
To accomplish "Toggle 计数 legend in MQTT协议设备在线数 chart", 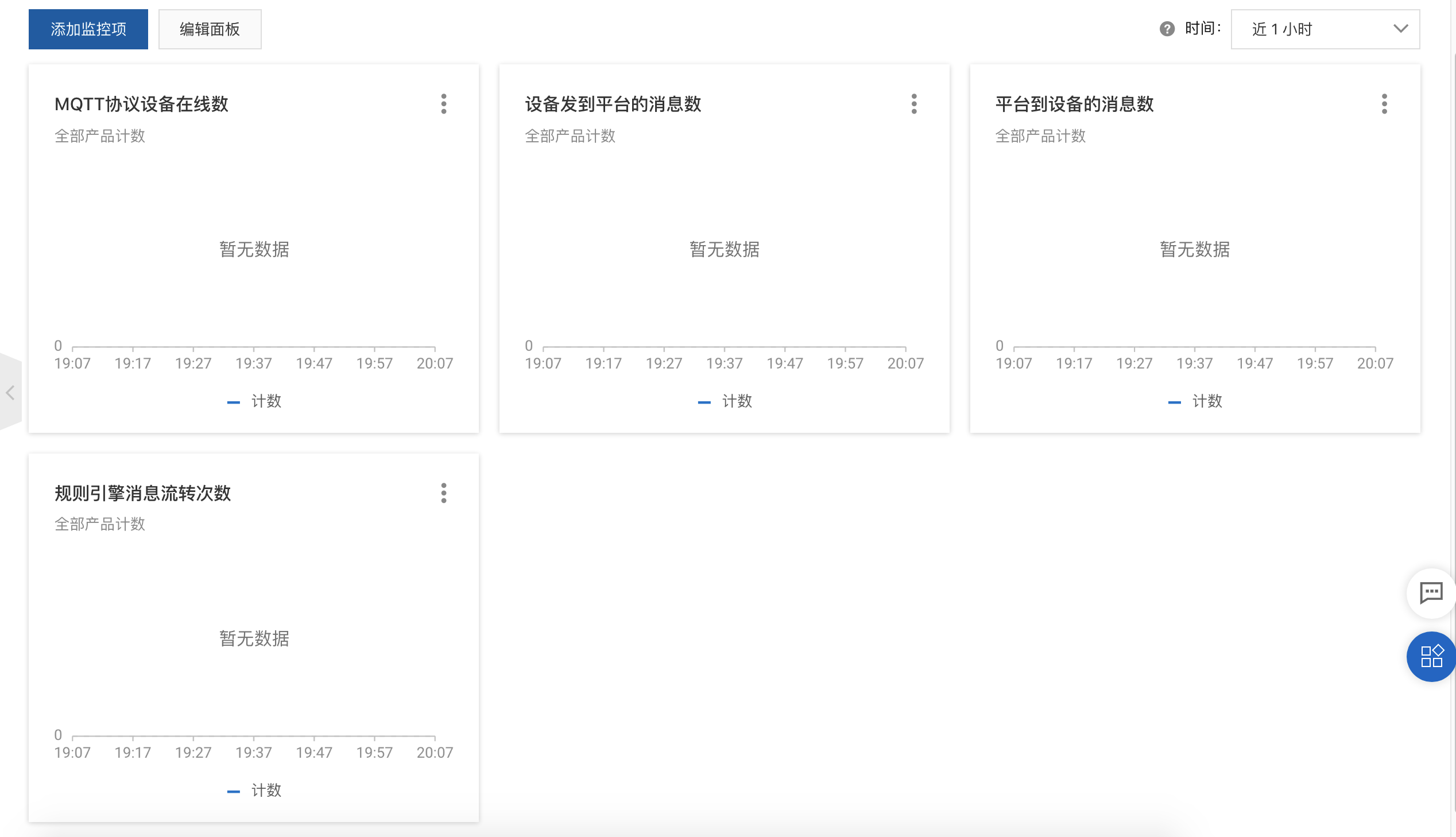I will 254,401.
